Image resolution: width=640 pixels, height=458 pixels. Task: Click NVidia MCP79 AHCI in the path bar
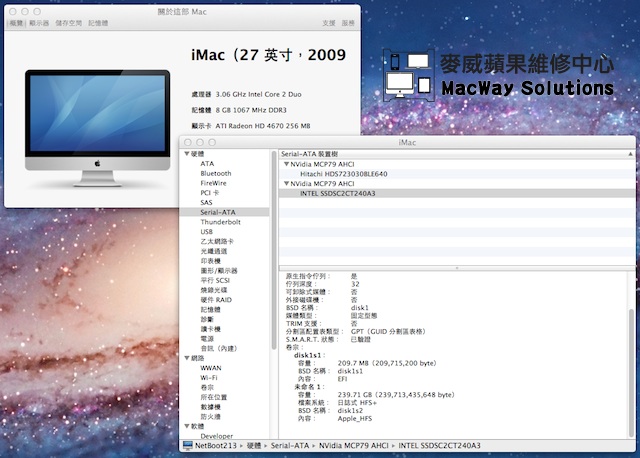coord(353,445)
